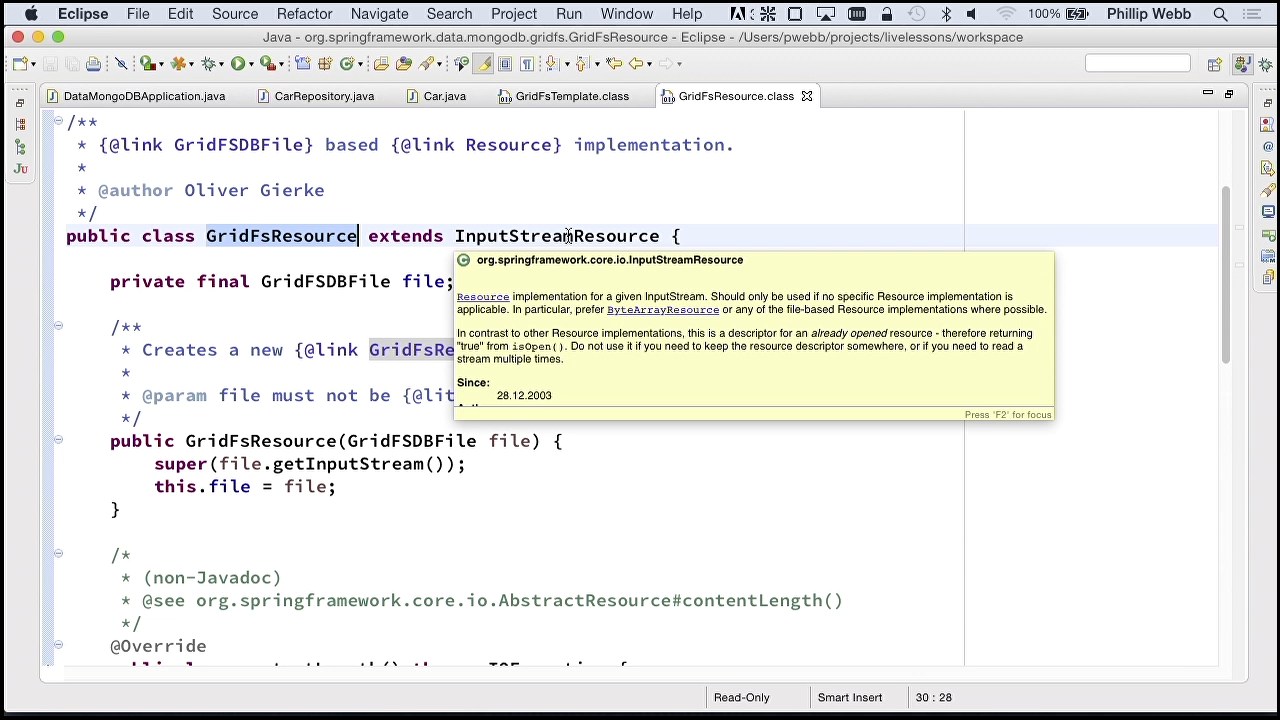Image resolution: width=1280 pixels, height=720 pixels.
Task: Open the Debug dropdown arrow
Action: 221,64
